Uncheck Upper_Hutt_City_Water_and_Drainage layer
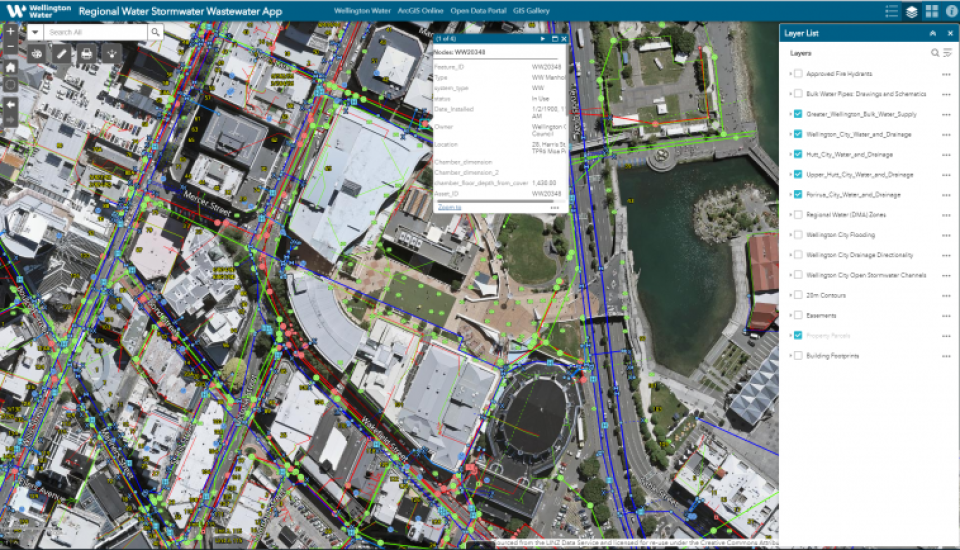960x550 pixels. [x=798, y=175]
